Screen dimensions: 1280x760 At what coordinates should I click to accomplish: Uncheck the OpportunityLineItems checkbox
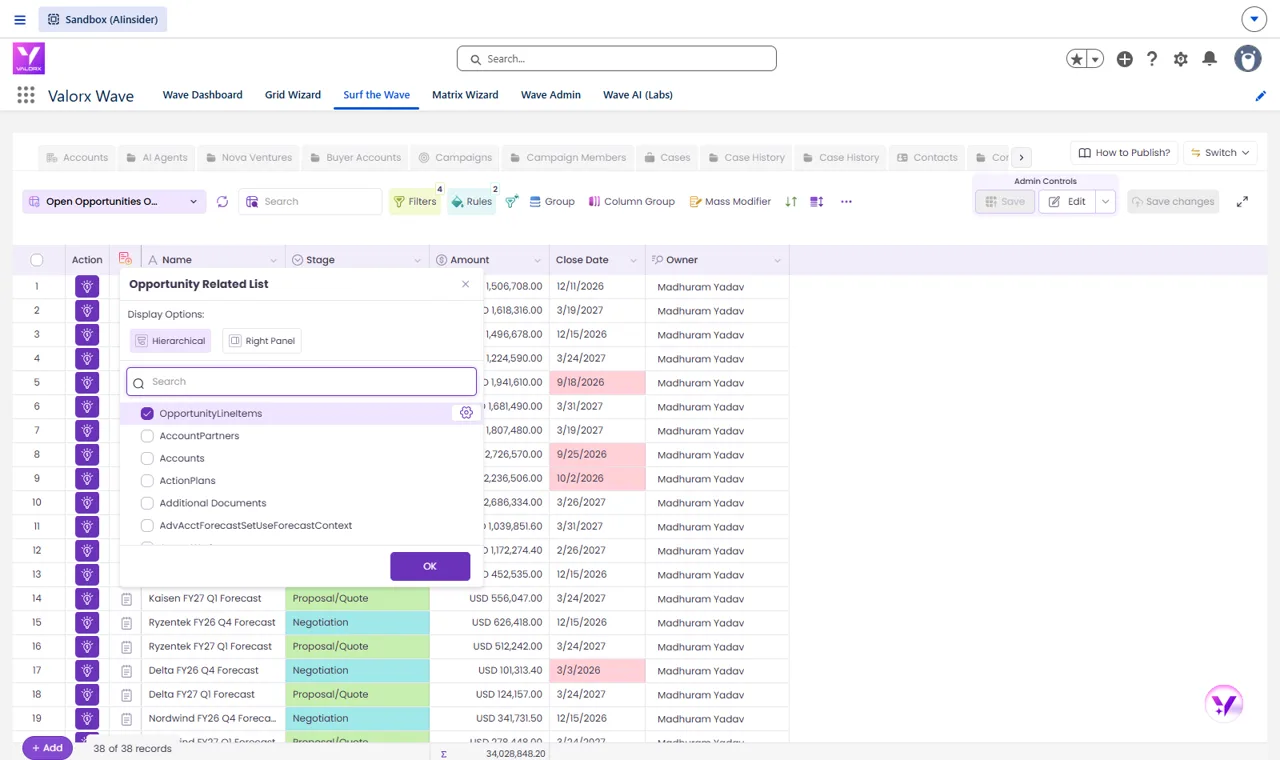pos(147,413)
